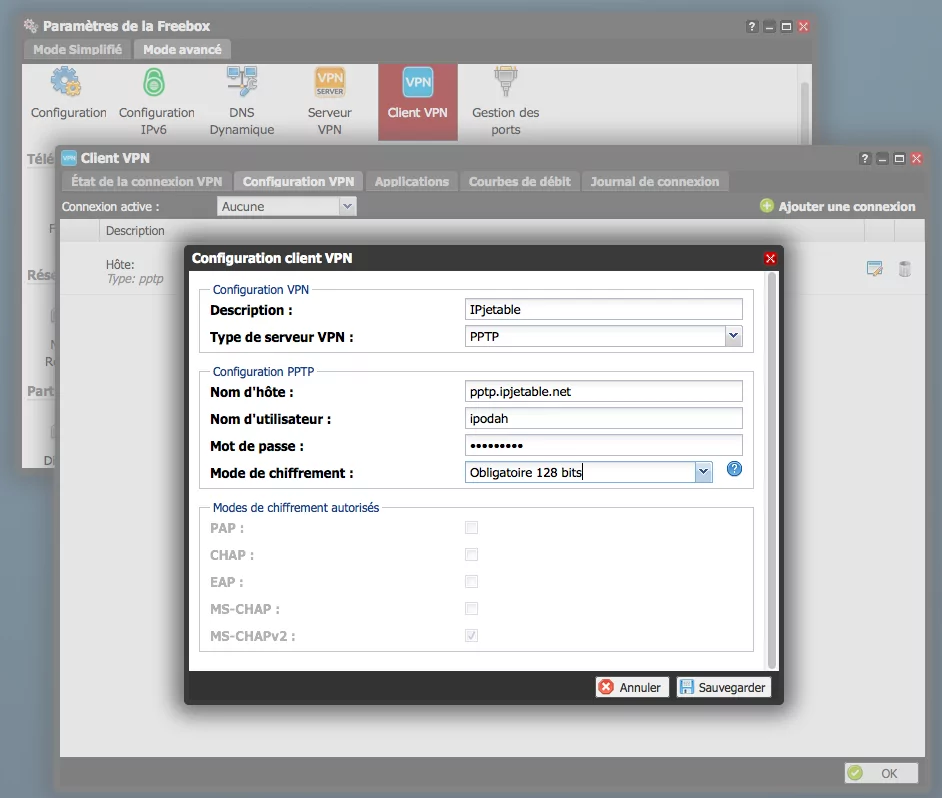Viewport: 942px width, 798px height.
Task: Open Configuration IPv6 padlock icon
Action: coord(155,83)
